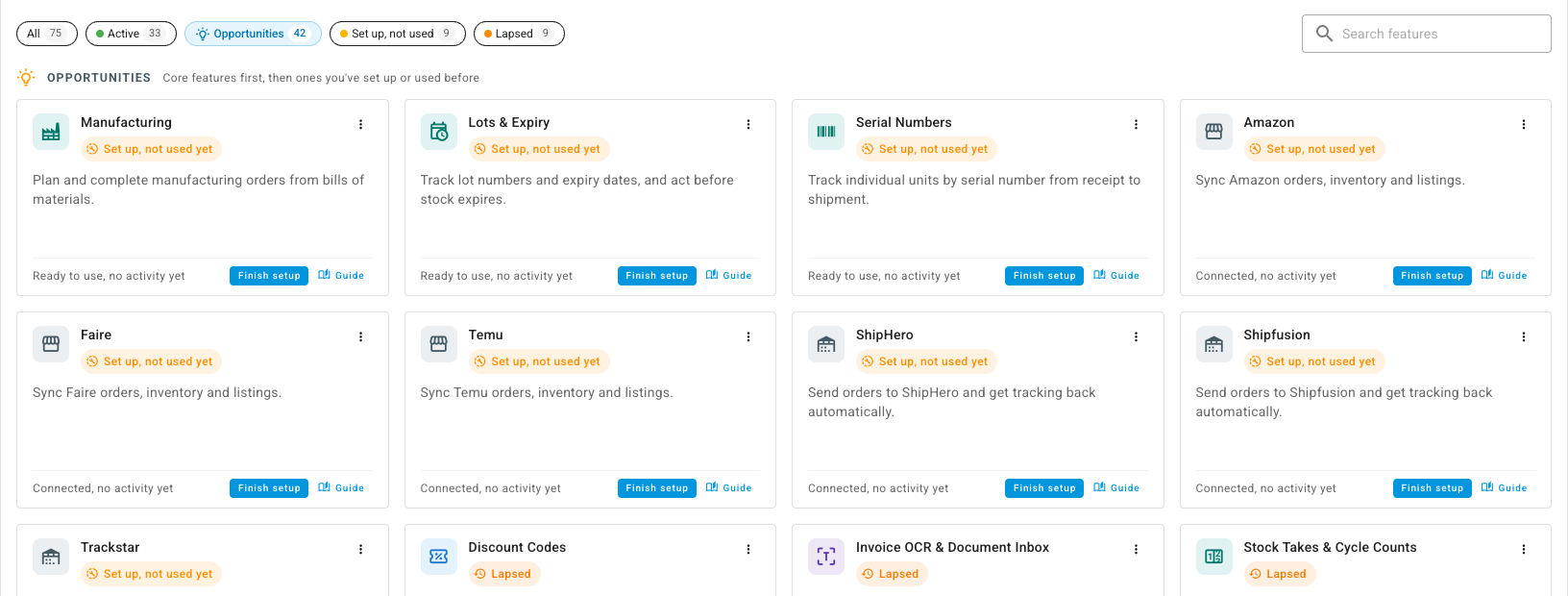Open more options for Shipfusion card

1524,336
